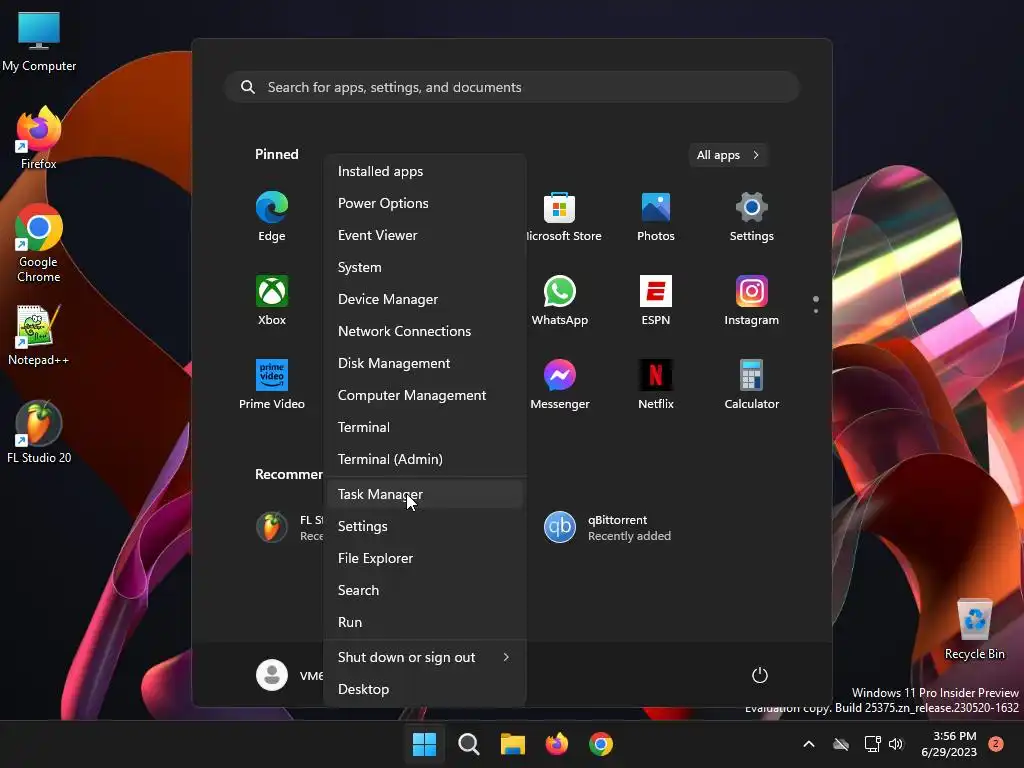The image size is (1024, 768).
Task: Open Instagram pinned app
Action: tap(752, 300)
